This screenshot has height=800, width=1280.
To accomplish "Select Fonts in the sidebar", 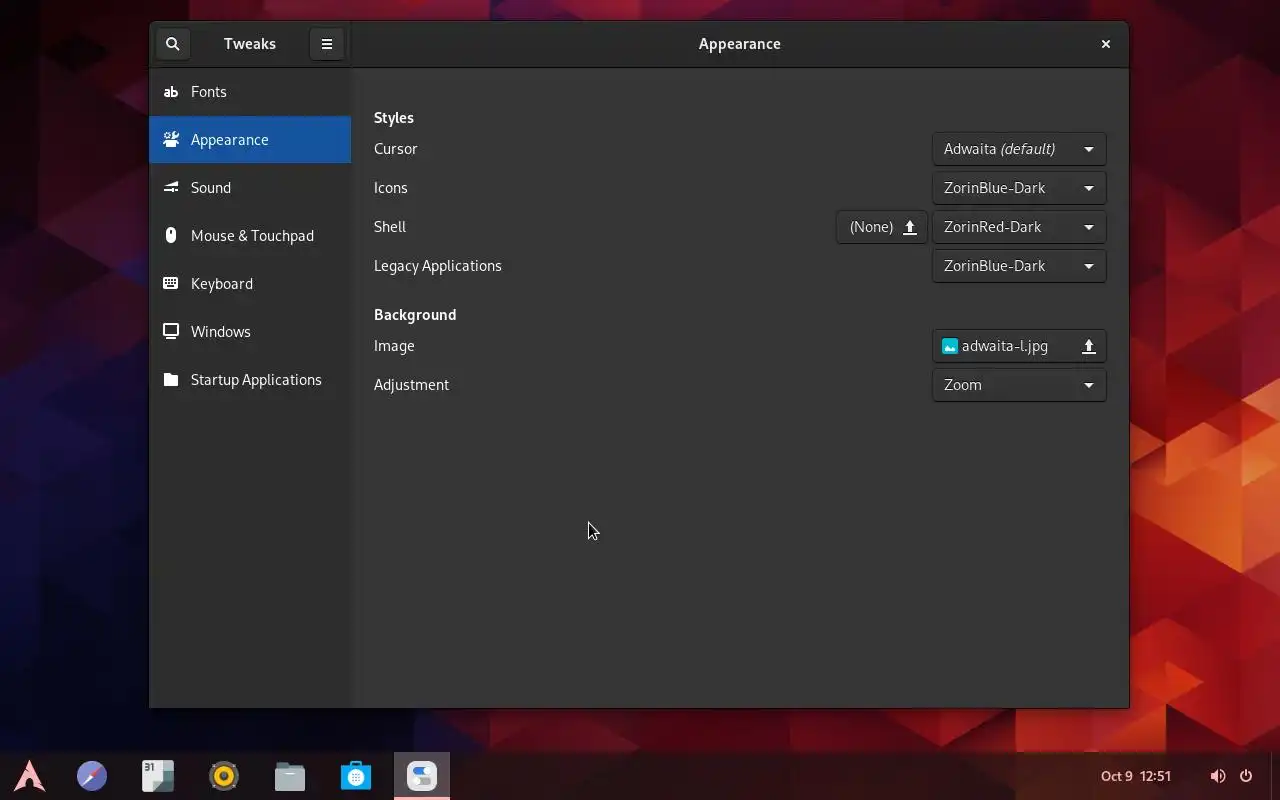I will click(250, 92).
